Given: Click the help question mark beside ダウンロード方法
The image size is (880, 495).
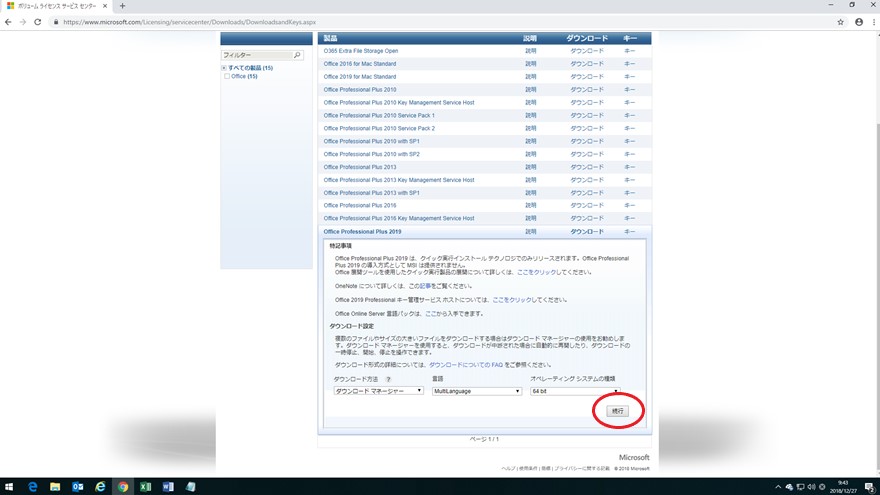Looking at the screenshot, I should [x=388, y=379].
